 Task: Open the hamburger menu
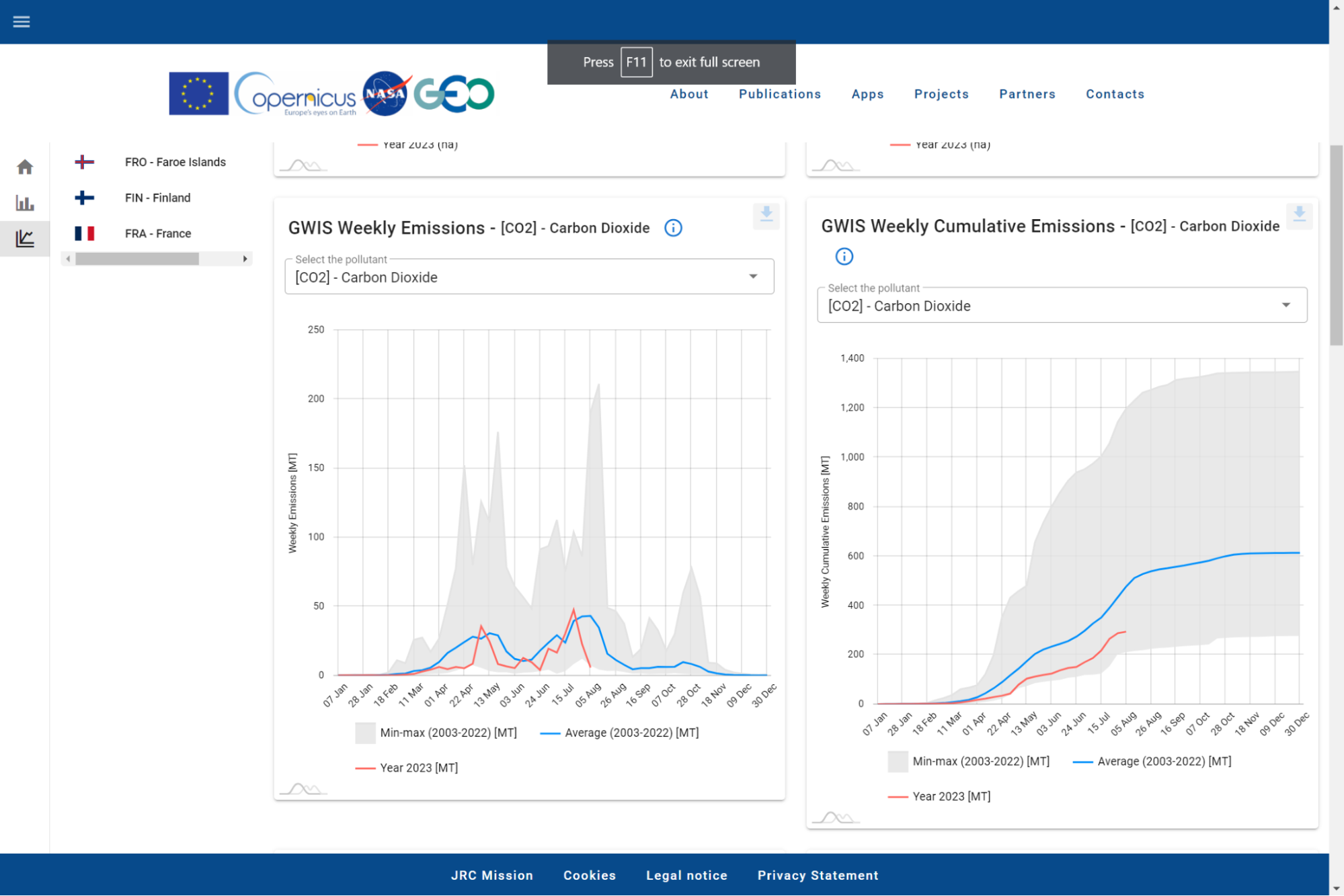(22, 22)
